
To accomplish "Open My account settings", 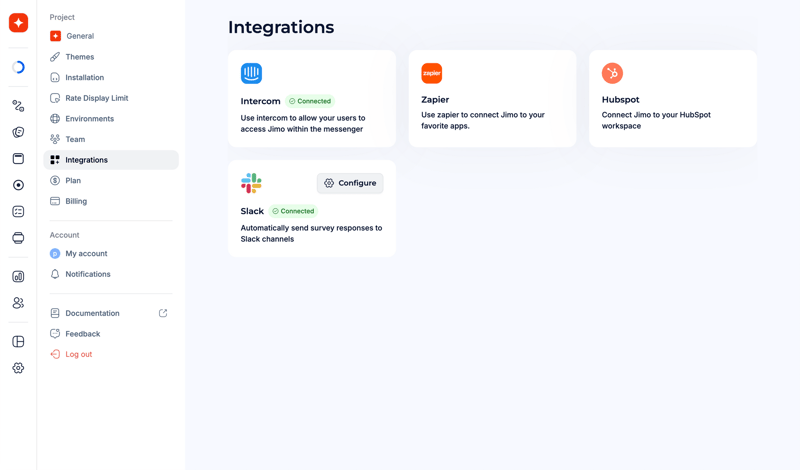I will pos(111,254).
